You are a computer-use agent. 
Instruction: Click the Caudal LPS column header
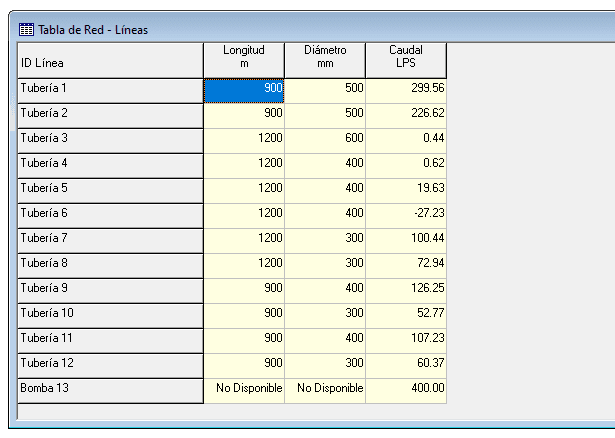coord(406,57)
